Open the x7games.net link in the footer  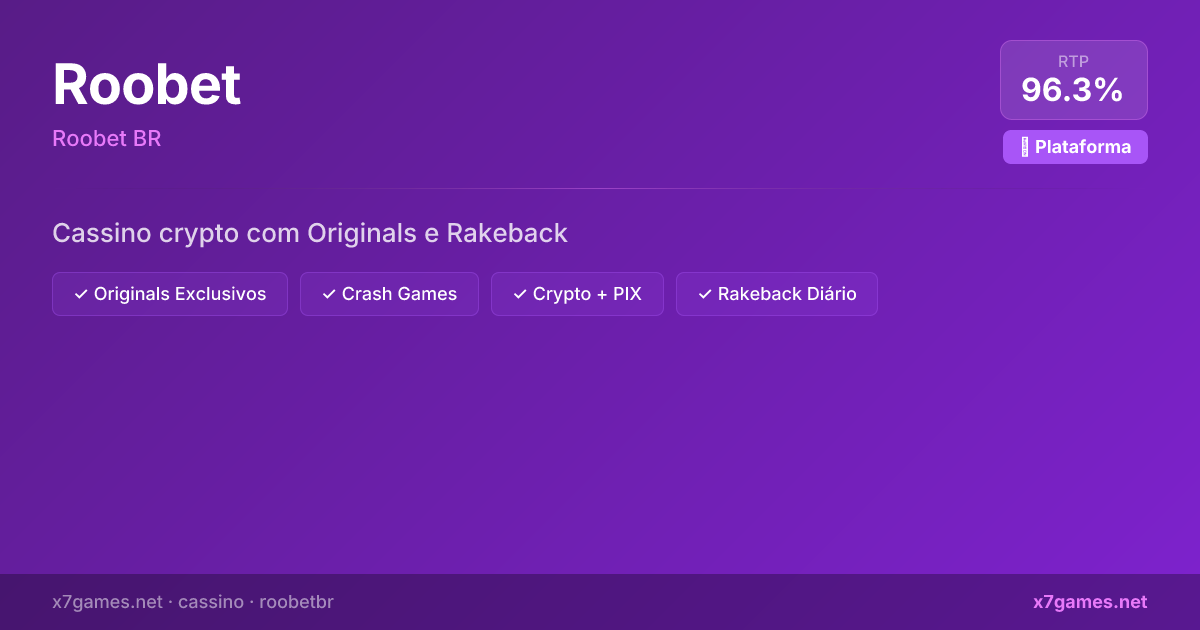pos(1090,602)
